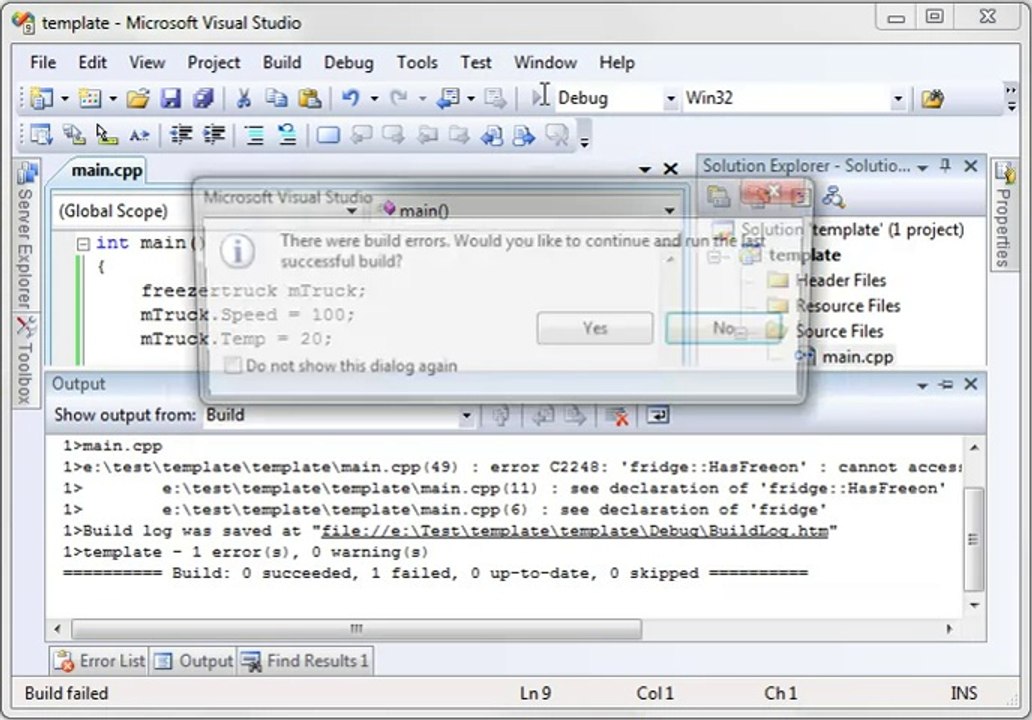
Task: Open the File menu
Action: [x=43, y=63]
